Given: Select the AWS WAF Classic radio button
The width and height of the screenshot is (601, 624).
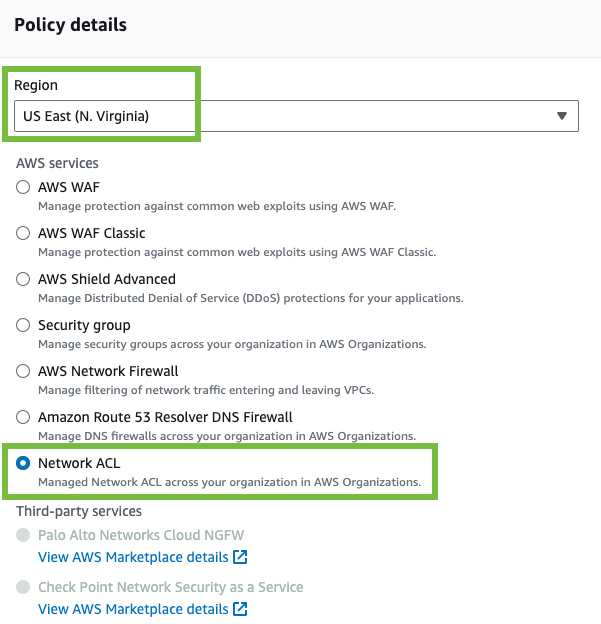Looking at the screenshot, I should click(x=23, y=233).
